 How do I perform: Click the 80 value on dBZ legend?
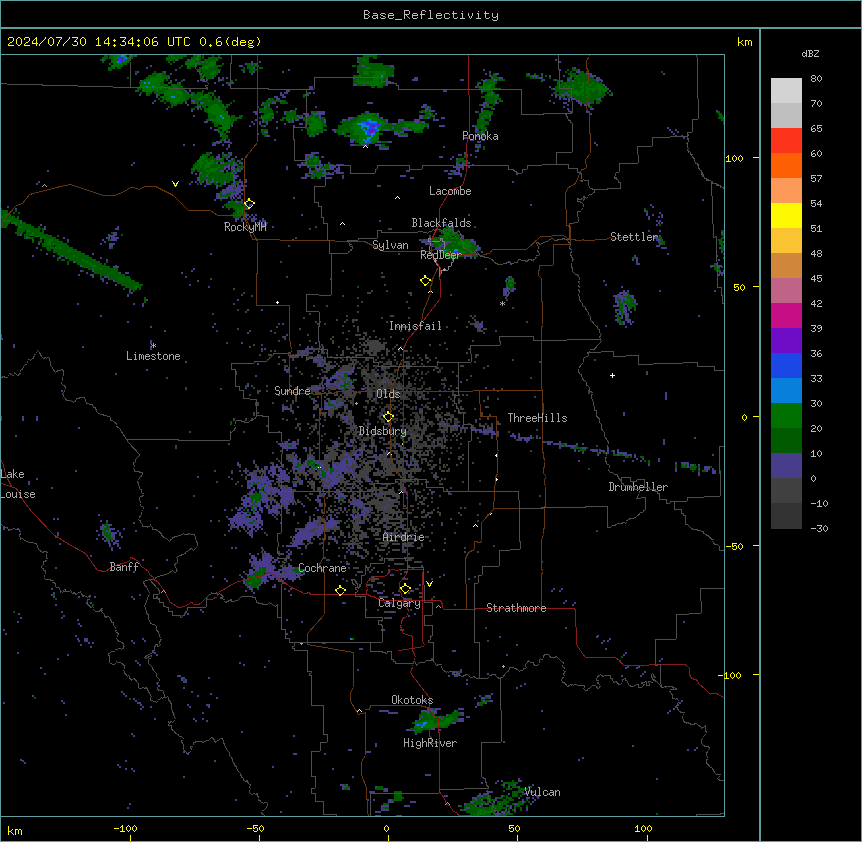[816, 79]
